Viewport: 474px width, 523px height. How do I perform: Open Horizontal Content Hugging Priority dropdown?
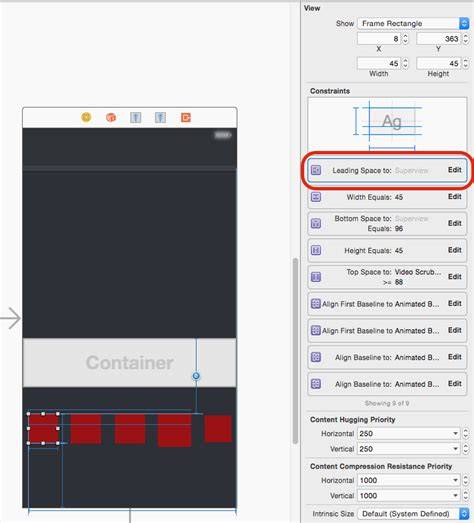tap(408, 434)
